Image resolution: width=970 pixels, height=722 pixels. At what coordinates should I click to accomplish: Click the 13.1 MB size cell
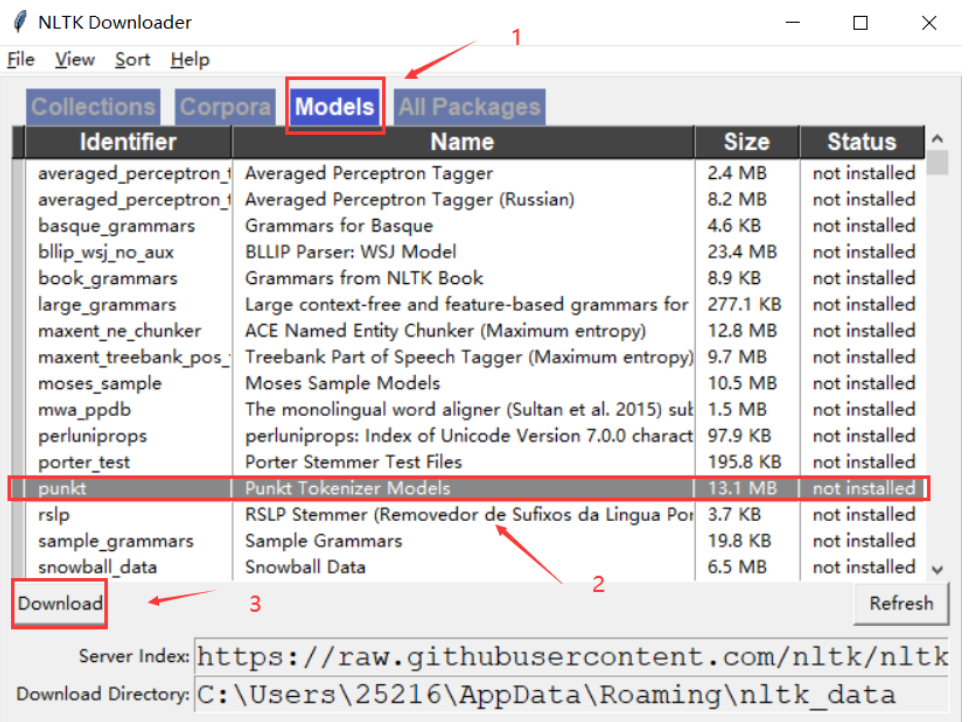click(x=742, y=488)
